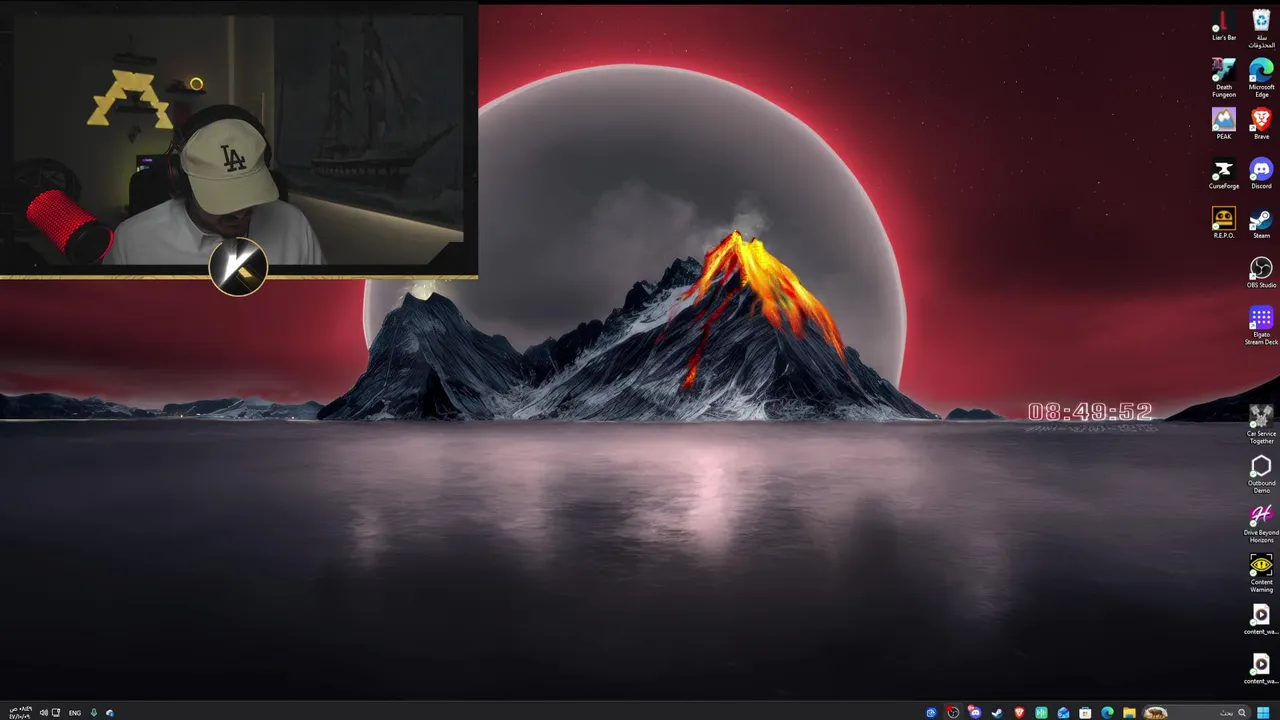This screenshot has height=720, width=1280.
Task: Select the first content_wa video file
Action: [1261, 620]
